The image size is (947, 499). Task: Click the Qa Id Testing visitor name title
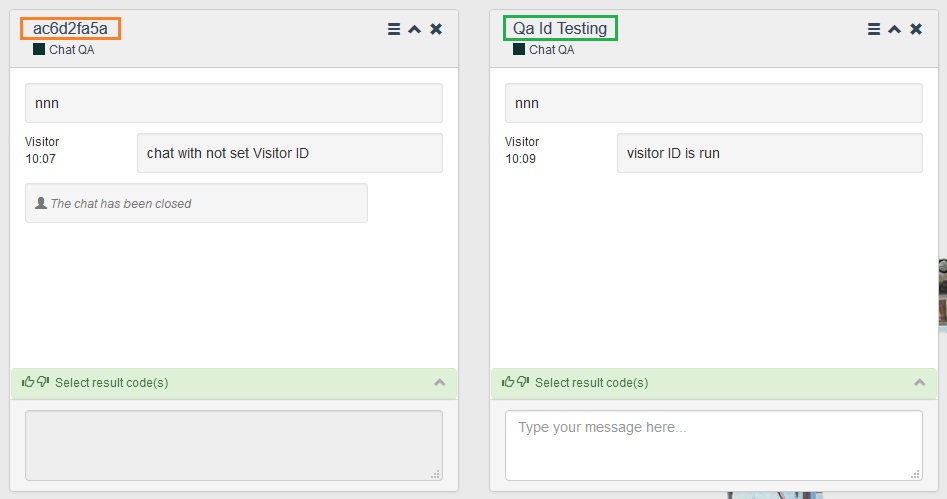click(560, 28)
